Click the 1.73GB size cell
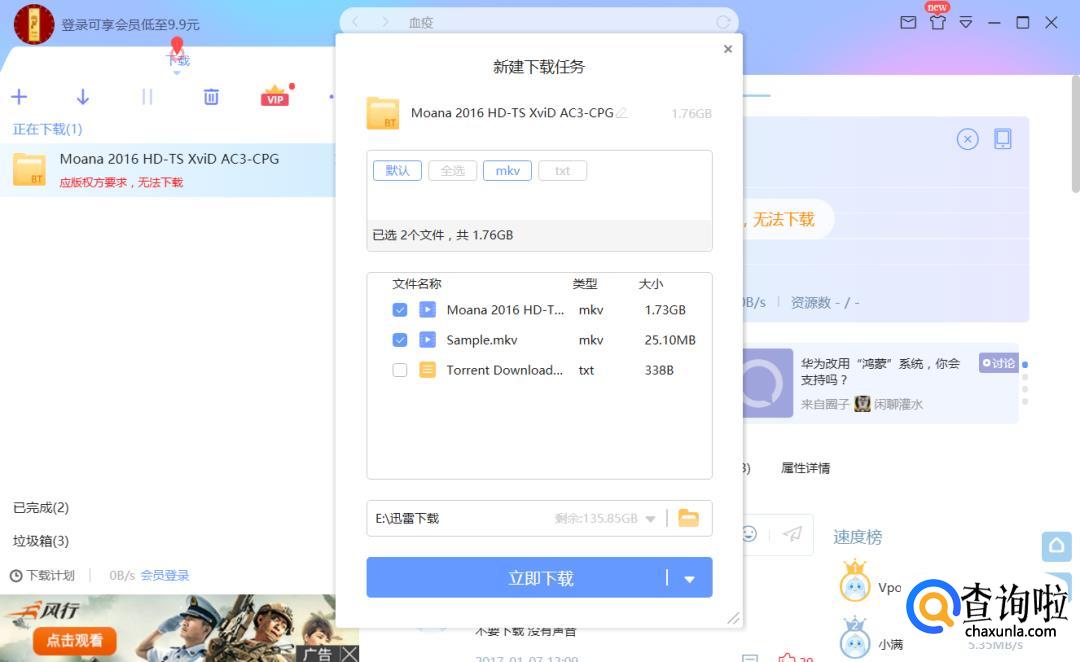 (665, 310)
